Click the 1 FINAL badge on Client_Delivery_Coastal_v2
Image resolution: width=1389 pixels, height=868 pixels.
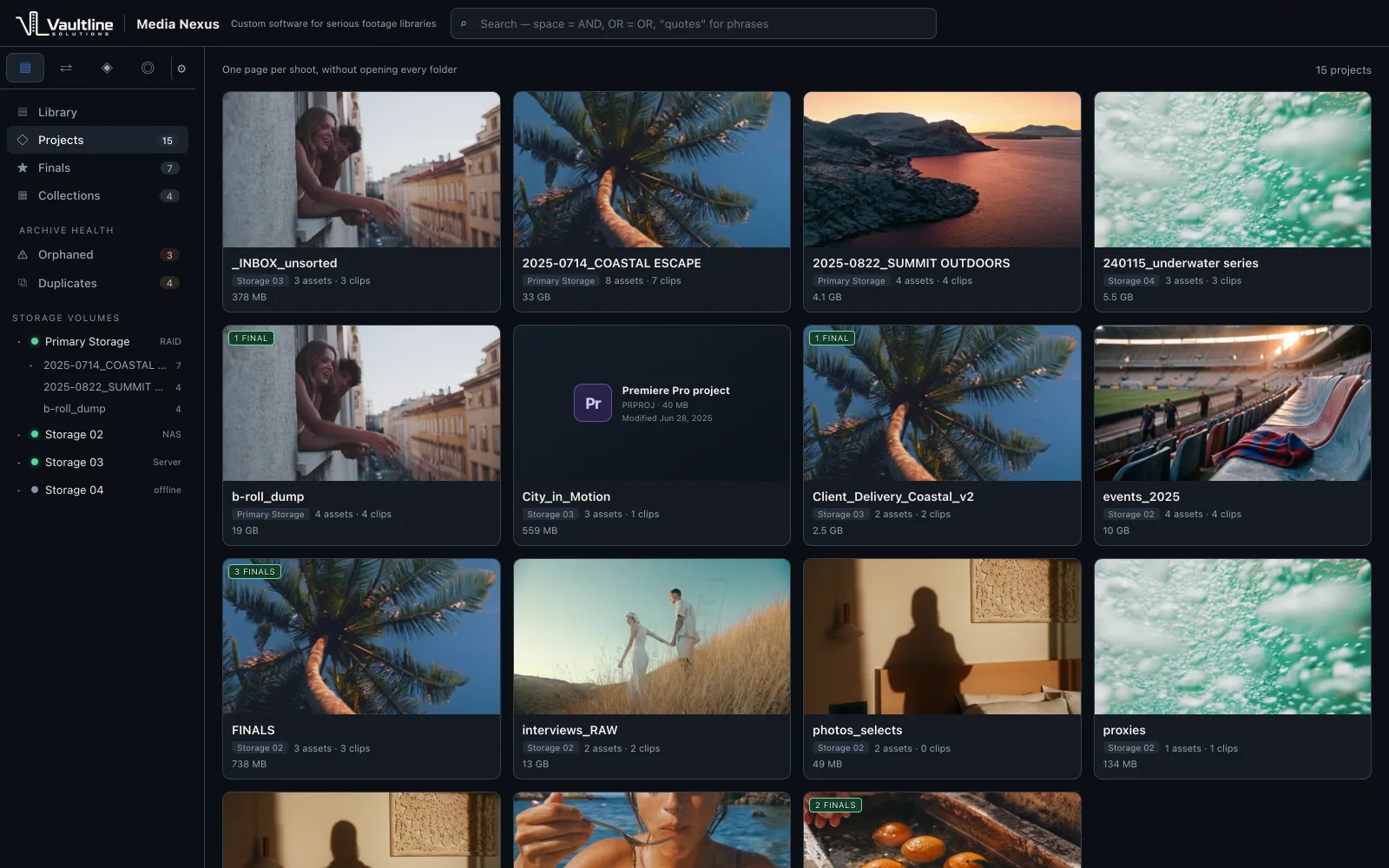[x=832, y=339]
